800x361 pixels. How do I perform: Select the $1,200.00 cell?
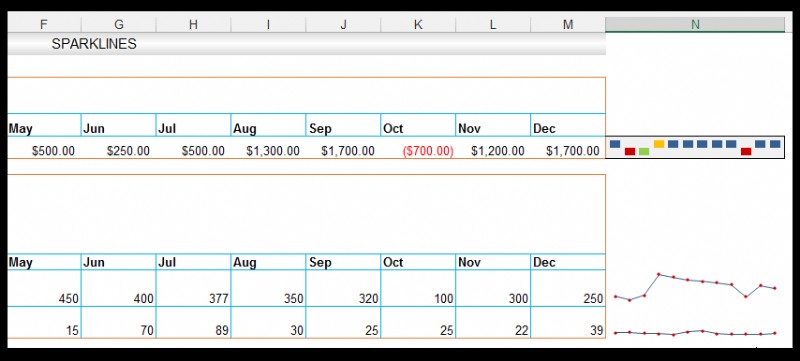coord(493,148)
